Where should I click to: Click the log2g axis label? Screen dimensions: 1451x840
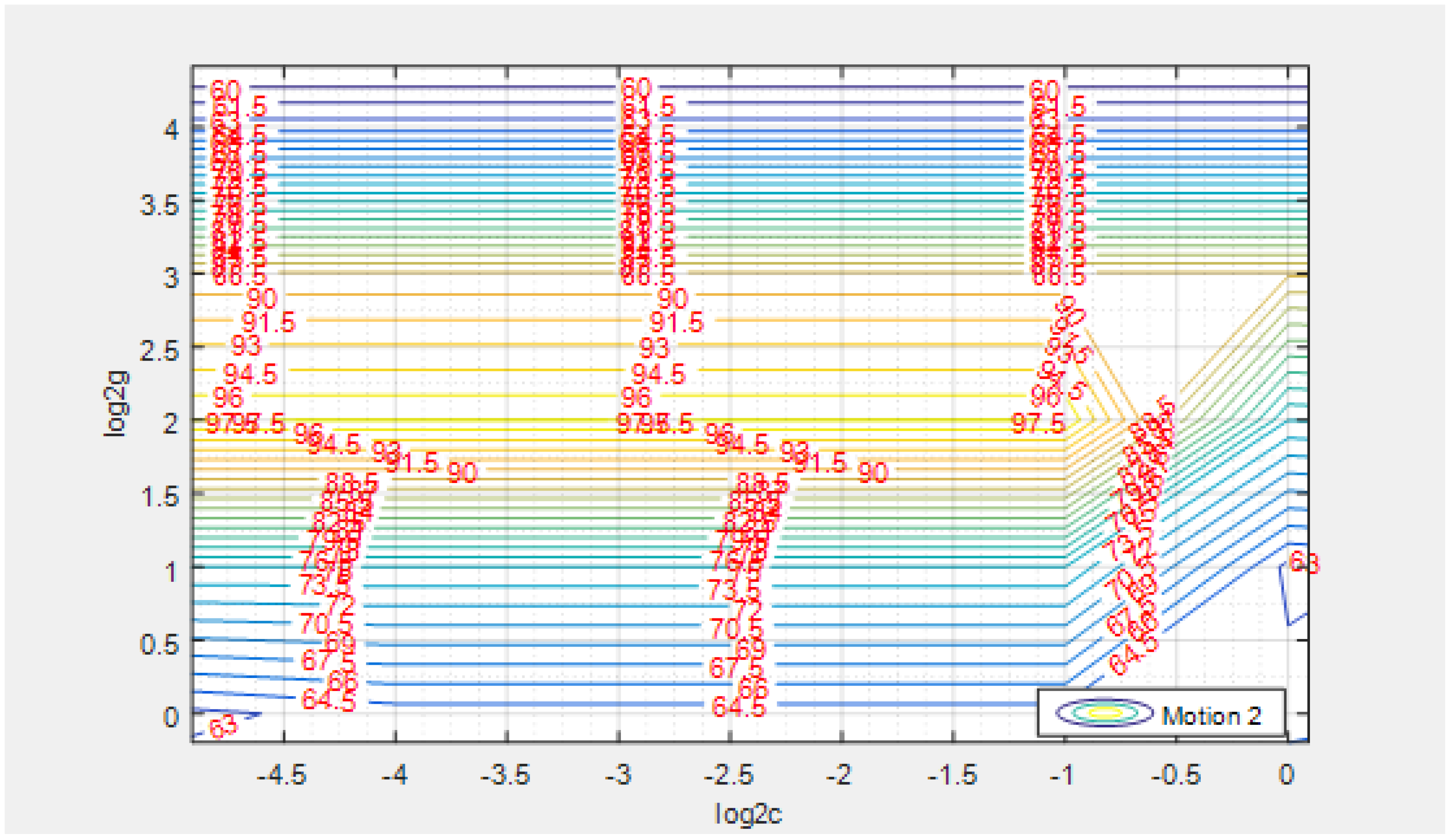tap(115, 403)
